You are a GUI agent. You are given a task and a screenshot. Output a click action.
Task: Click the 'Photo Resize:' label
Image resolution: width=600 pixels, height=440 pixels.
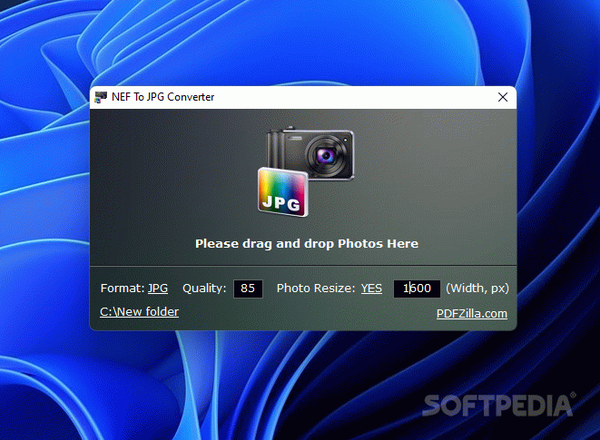click(316, 288)
